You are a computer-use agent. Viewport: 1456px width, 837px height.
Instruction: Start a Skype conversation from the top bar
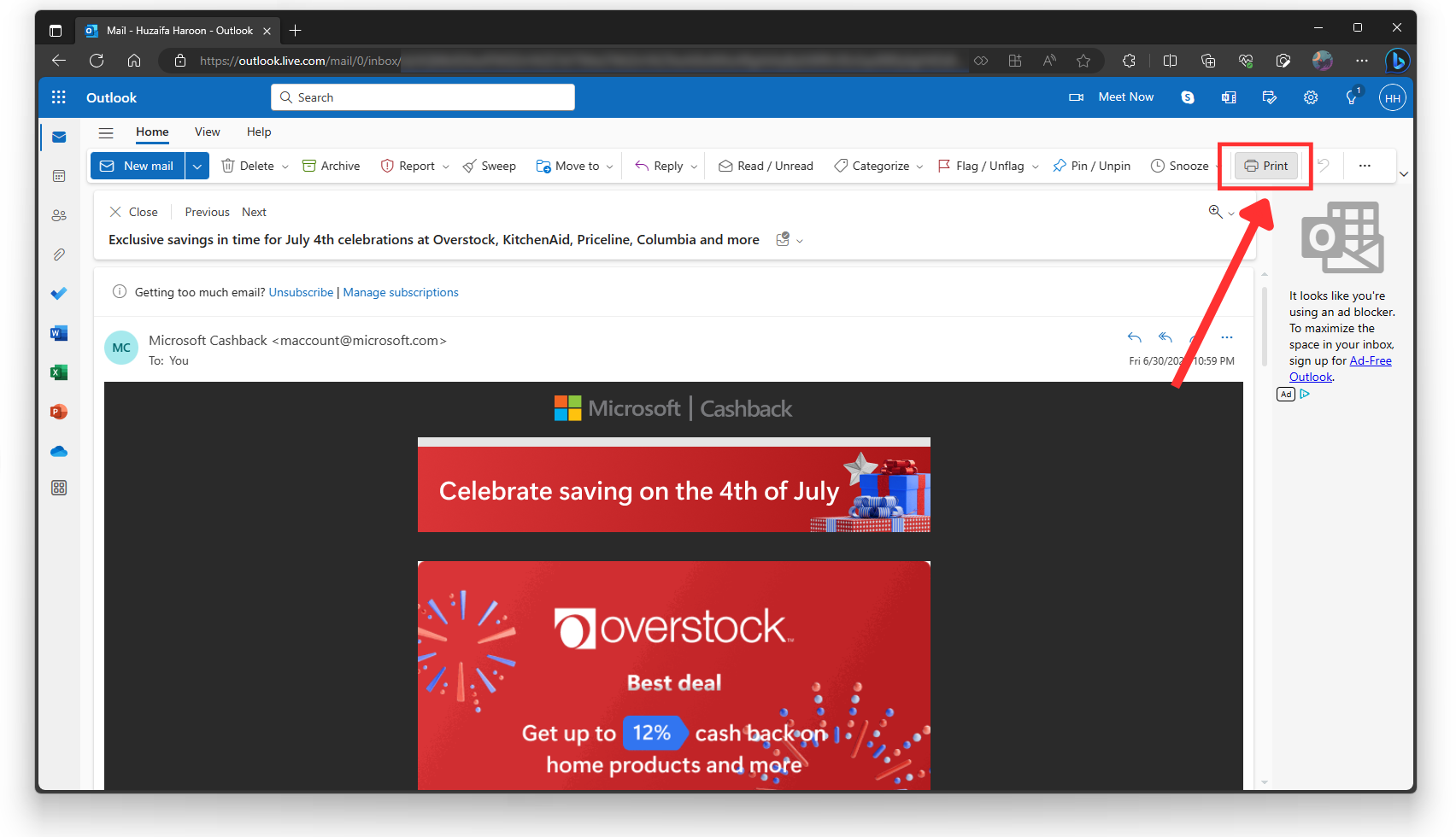pyautogui.click(x=1187, y=97)
